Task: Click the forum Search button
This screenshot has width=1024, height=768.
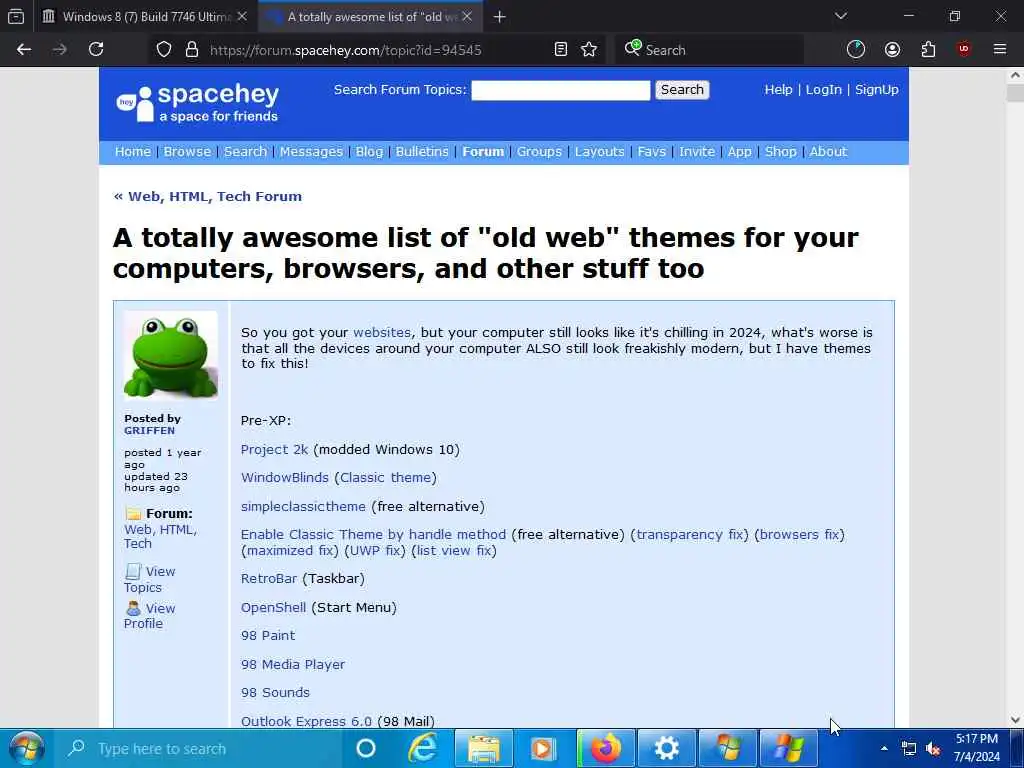Action: pos(682,90)
